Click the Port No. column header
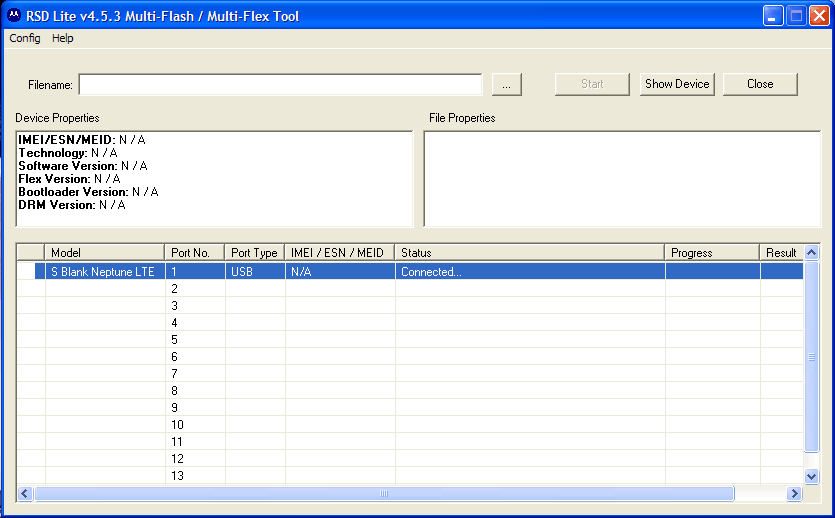This screenshot has width=835, height=518. tap(195, 252)
